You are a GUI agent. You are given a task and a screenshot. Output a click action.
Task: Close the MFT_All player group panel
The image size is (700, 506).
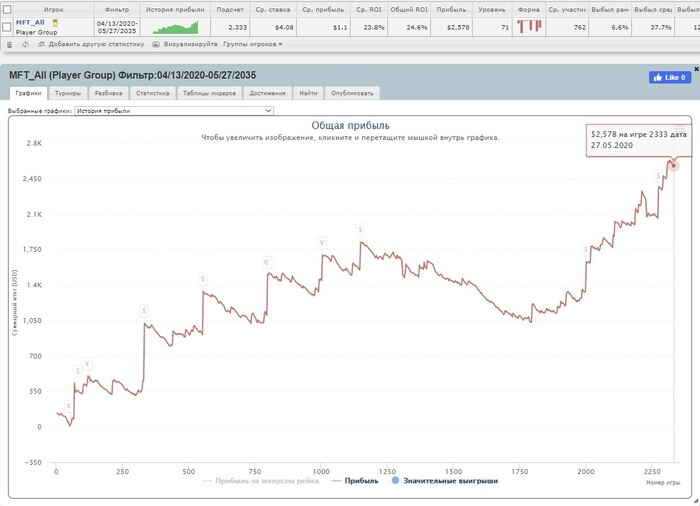(696, 69)
